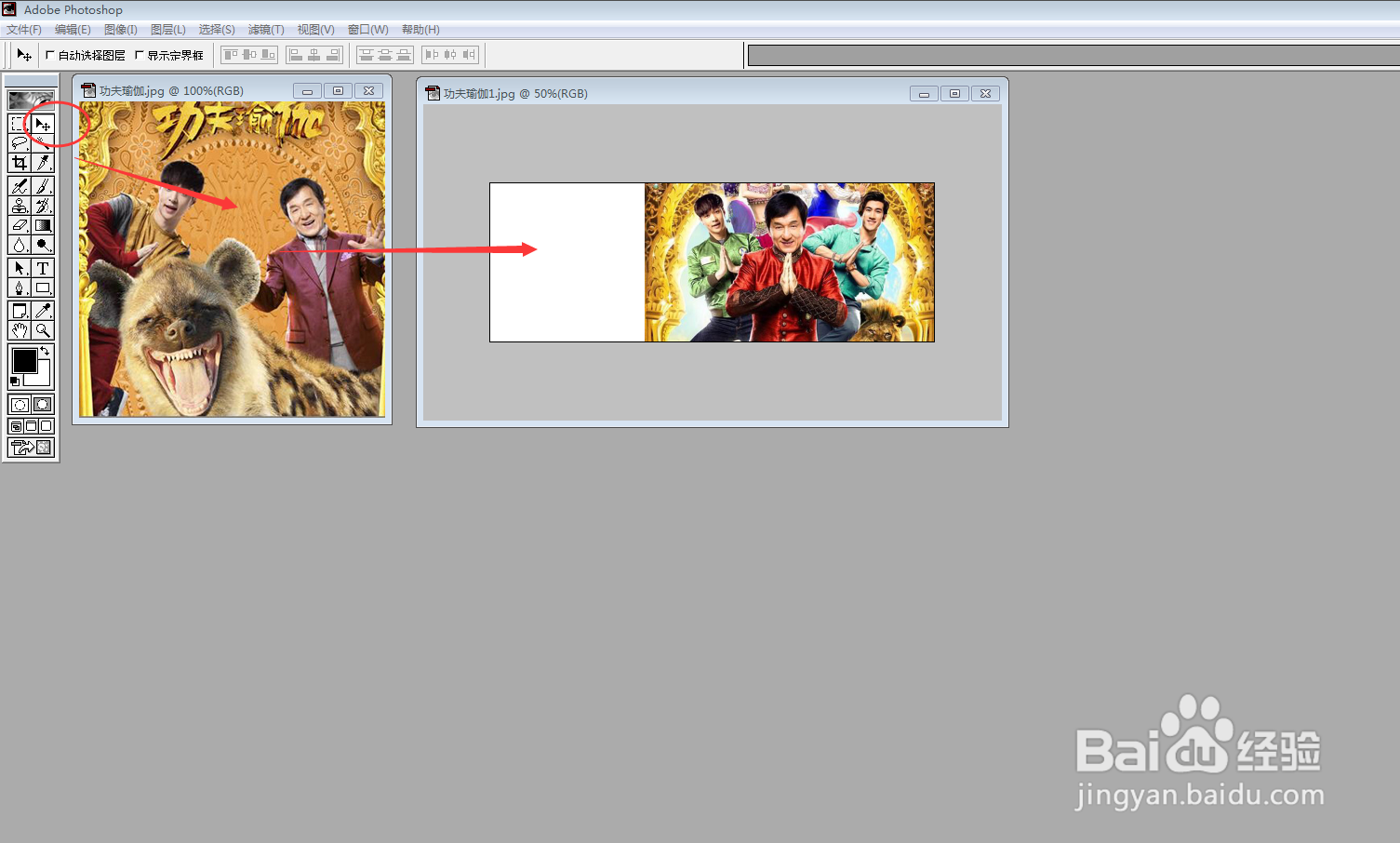Select the Eyedropper tool

pos(43,311)
